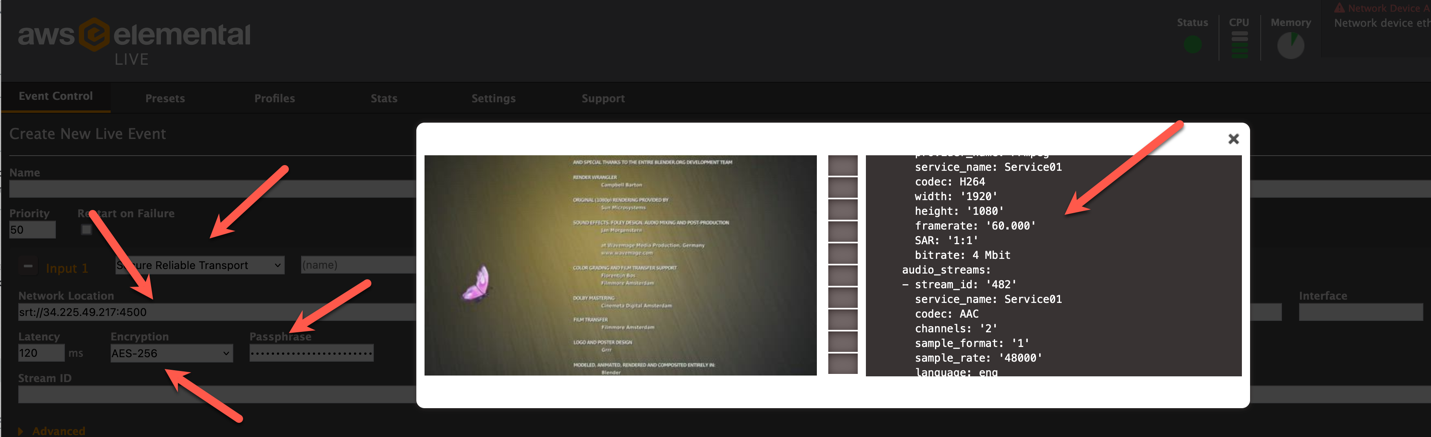The image size is (1431, 437).
Task: Open the Secure Reliable Transport input type dropdown
Action: click(199, 265)
